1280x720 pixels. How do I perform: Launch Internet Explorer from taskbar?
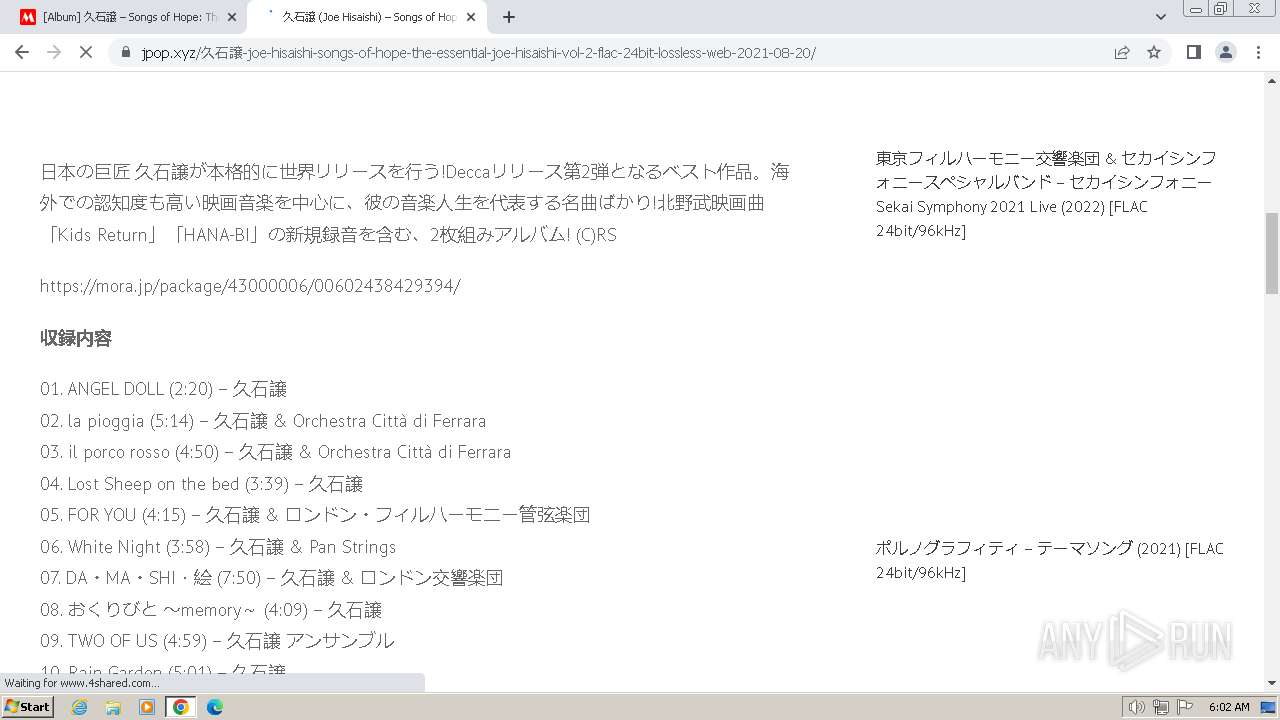(x=79, y=707)
